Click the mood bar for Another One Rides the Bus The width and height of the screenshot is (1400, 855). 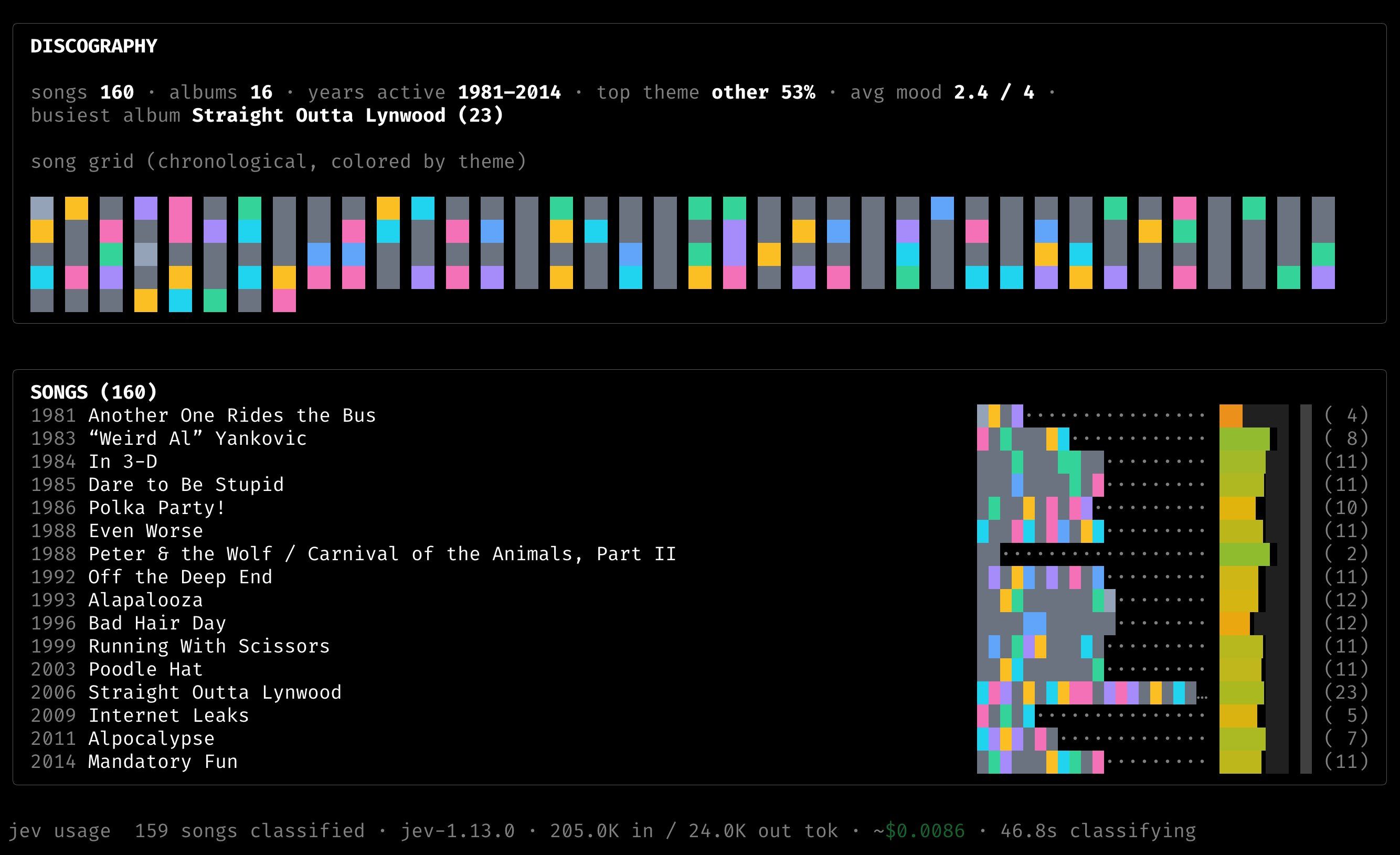(1254, 416)
